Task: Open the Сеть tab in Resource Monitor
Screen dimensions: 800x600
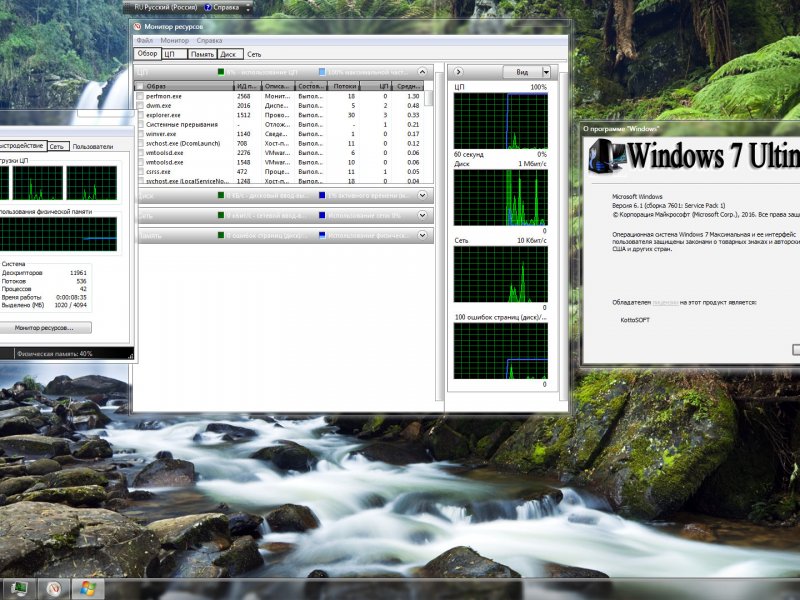Action: click(x=254, y=54)
